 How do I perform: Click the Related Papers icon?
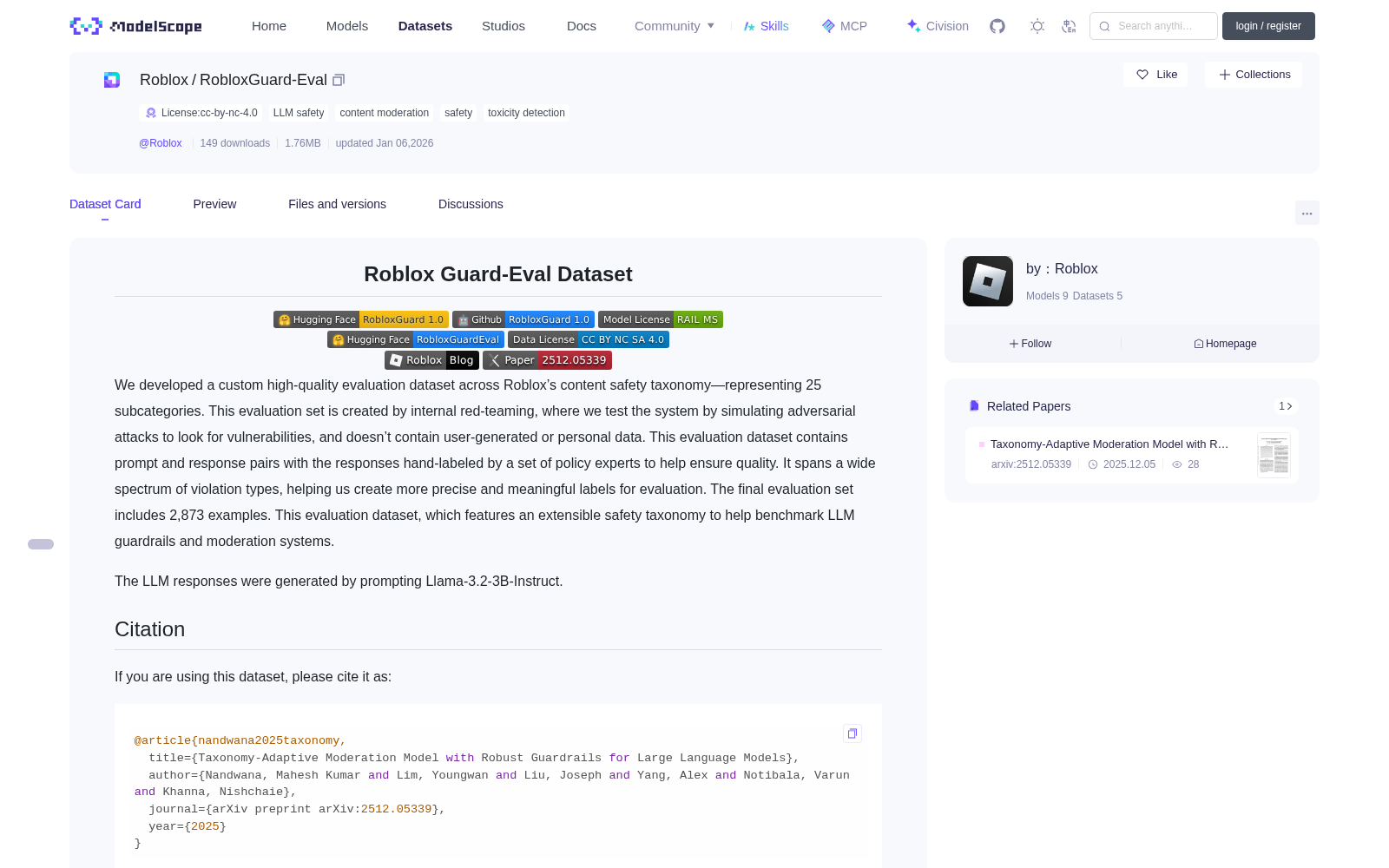[x=974, y=406]
